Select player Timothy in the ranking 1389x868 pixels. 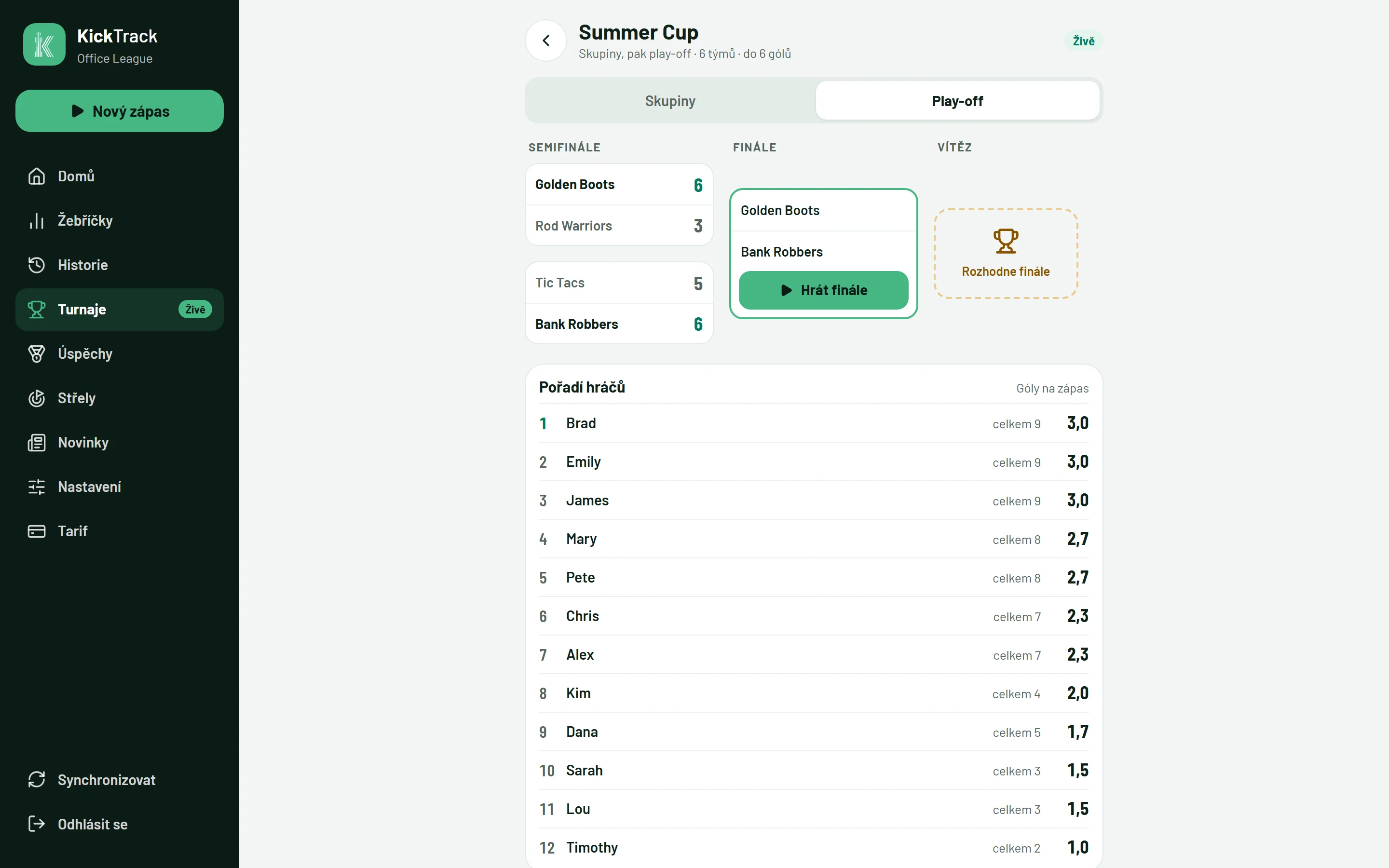(814, 847)
